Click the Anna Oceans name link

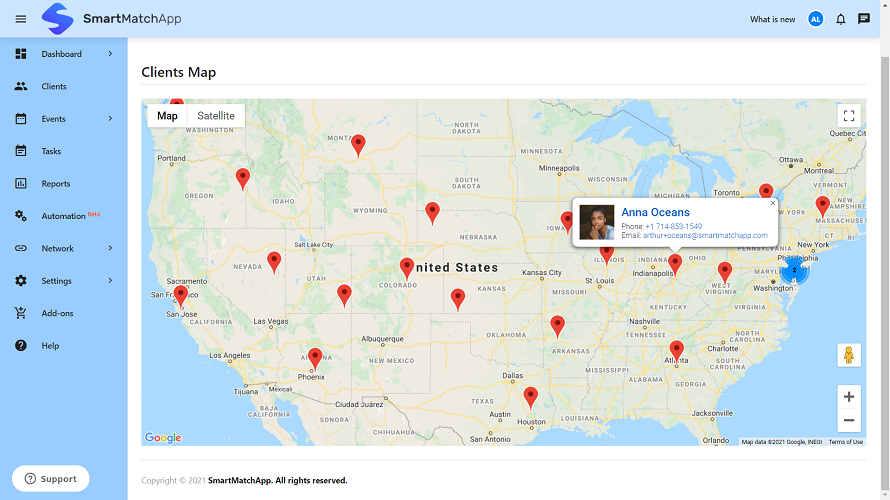[655, 212]
